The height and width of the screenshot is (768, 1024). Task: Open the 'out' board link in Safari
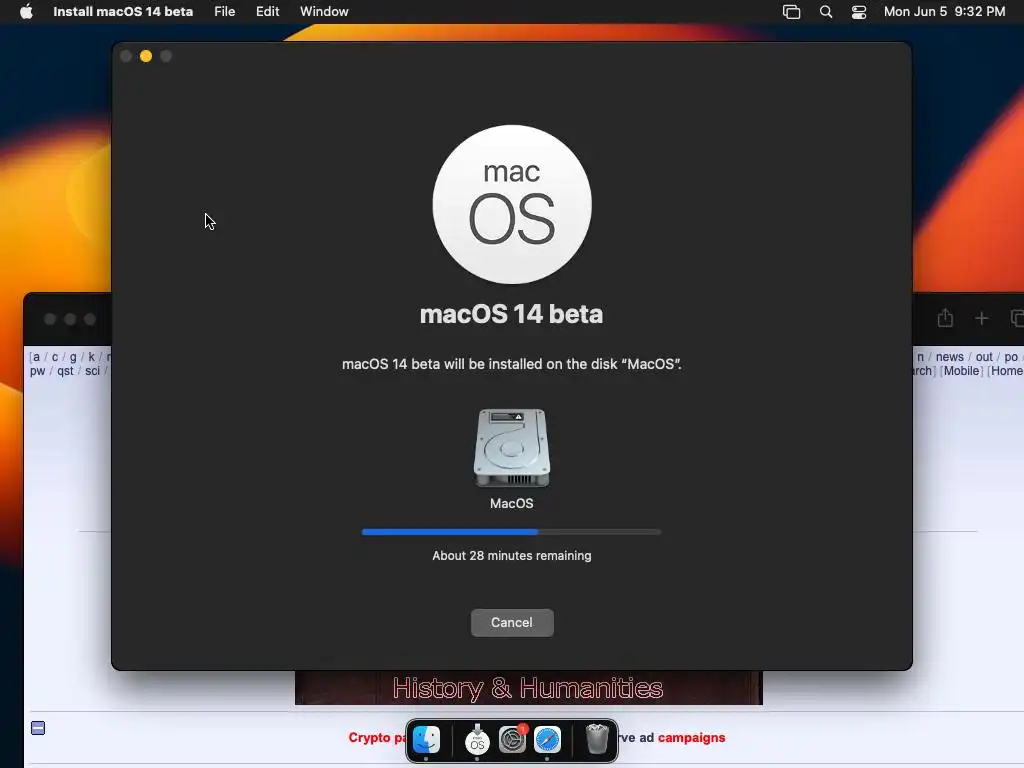[x=984, y=357]
